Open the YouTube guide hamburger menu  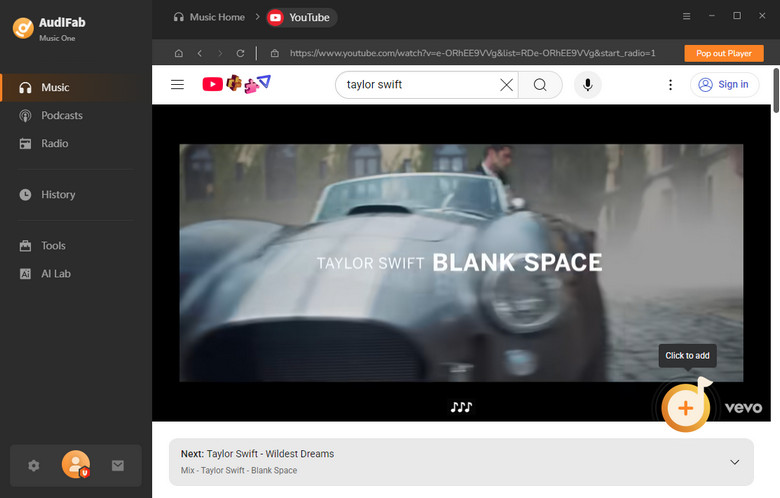(x=178, y=85)
